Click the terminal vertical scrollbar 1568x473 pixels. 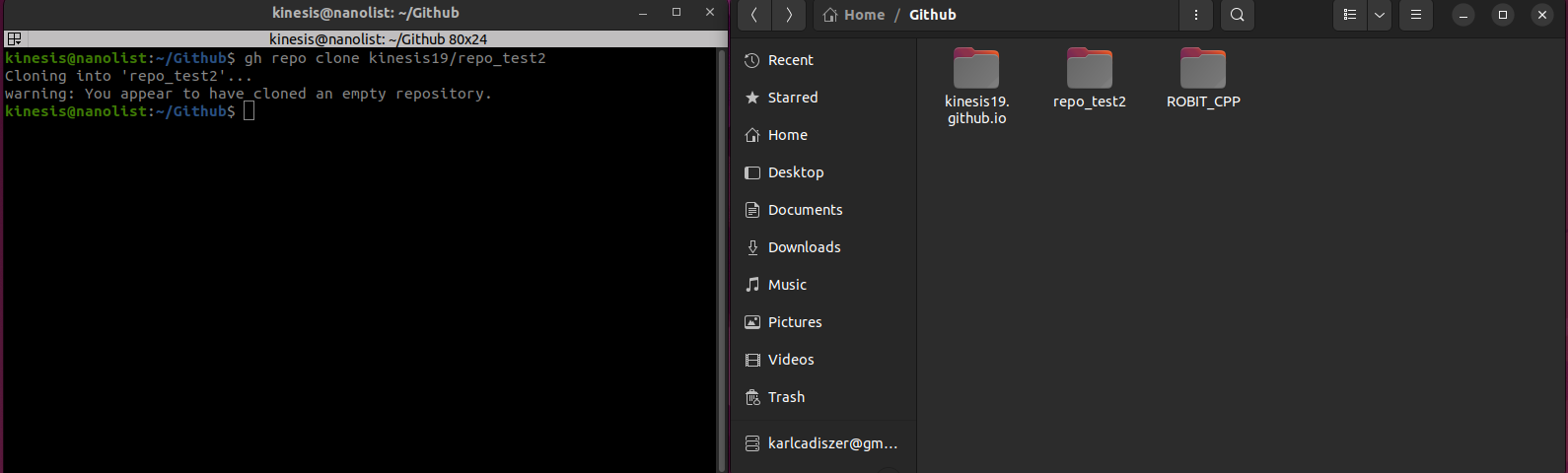pos(722,259)
